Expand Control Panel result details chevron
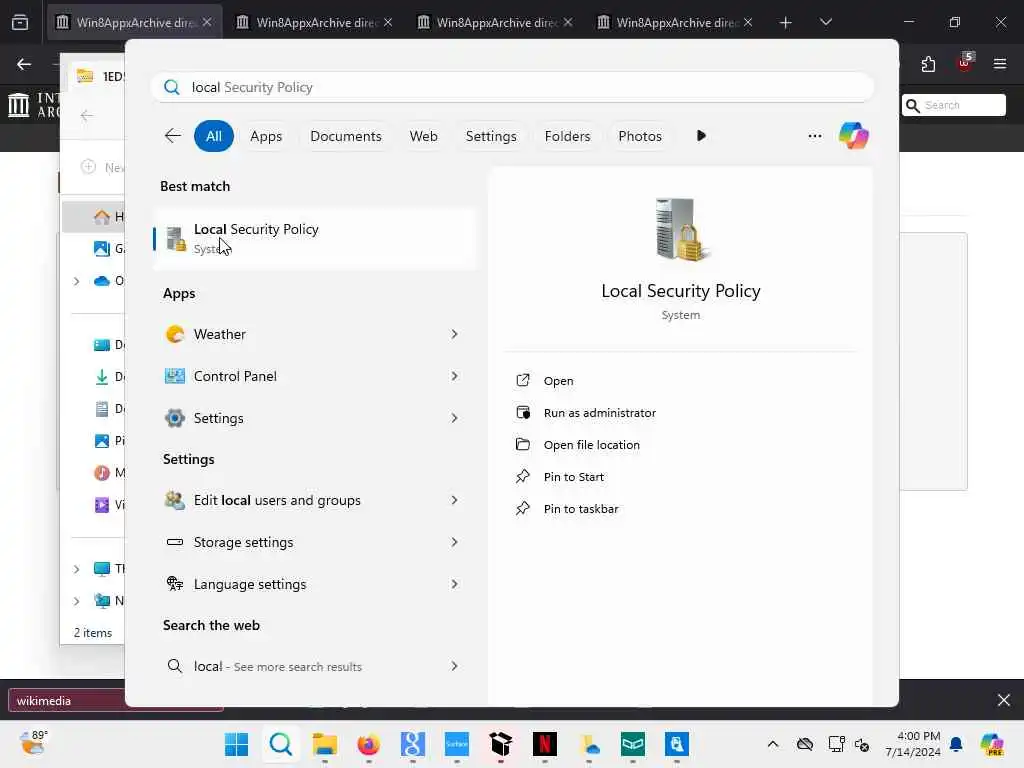The width and height of the screenshot is (1024, 768). click(455, 376)
